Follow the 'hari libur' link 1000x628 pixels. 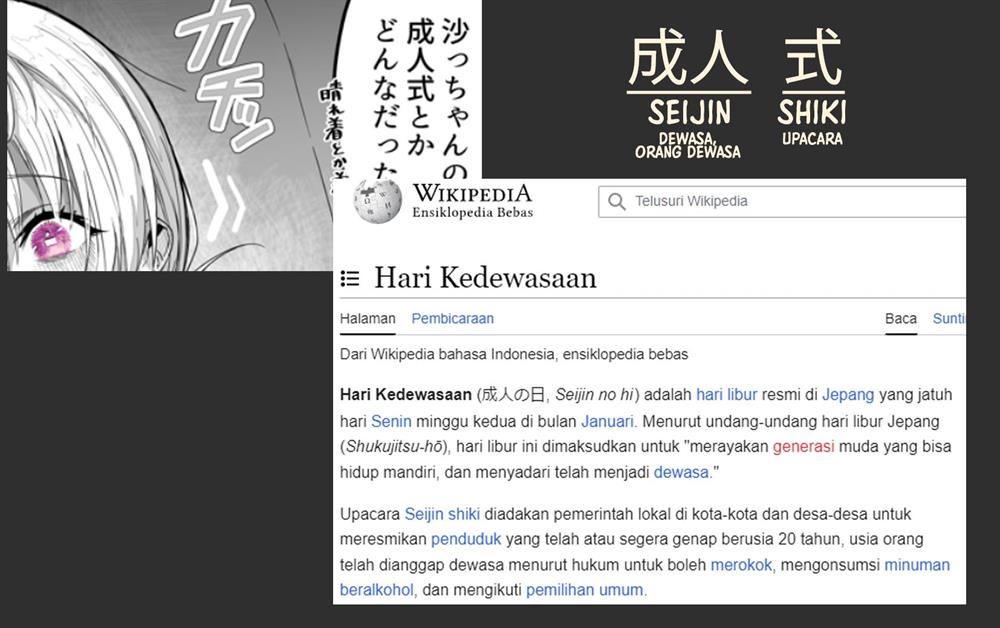[726, 394]
